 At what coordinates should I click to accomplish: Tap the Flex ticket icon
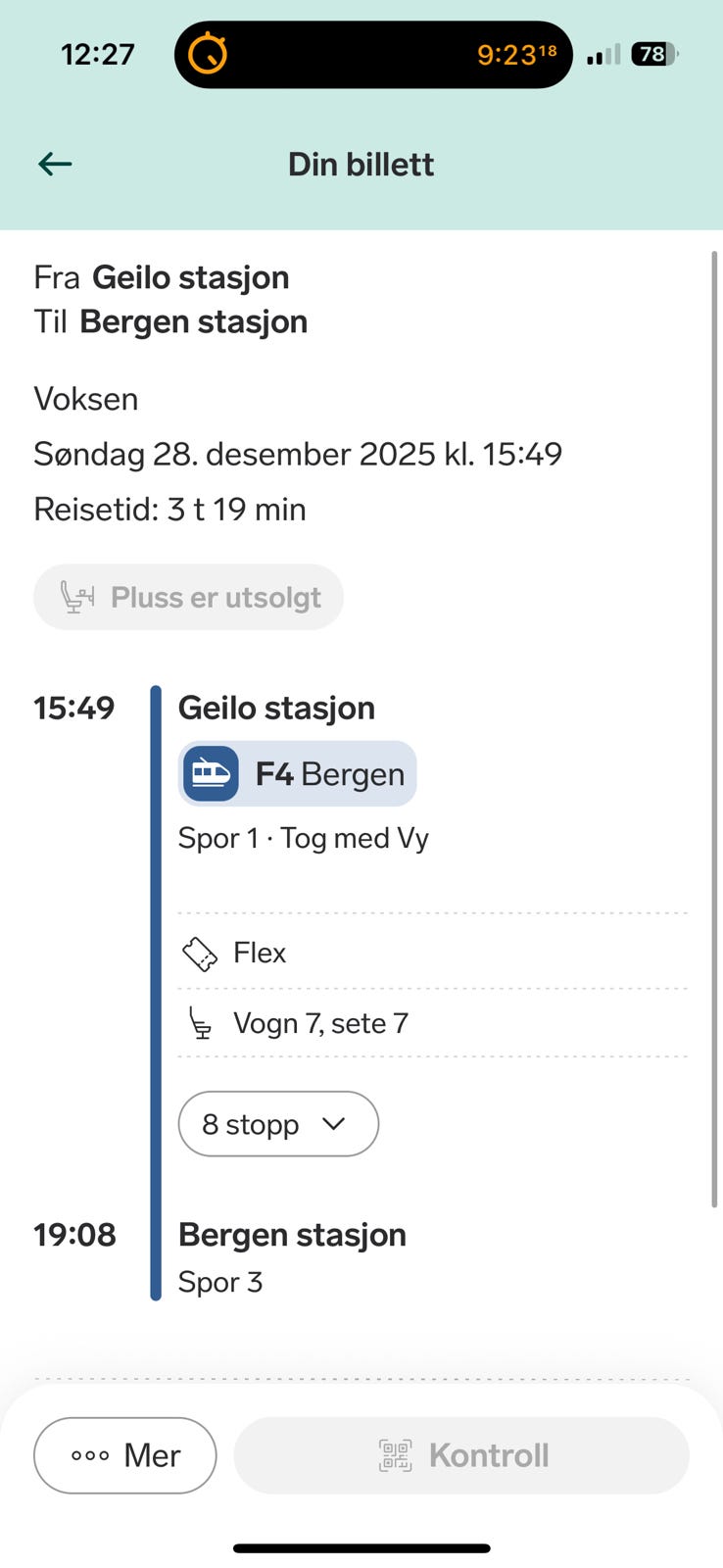coord(200,954)
